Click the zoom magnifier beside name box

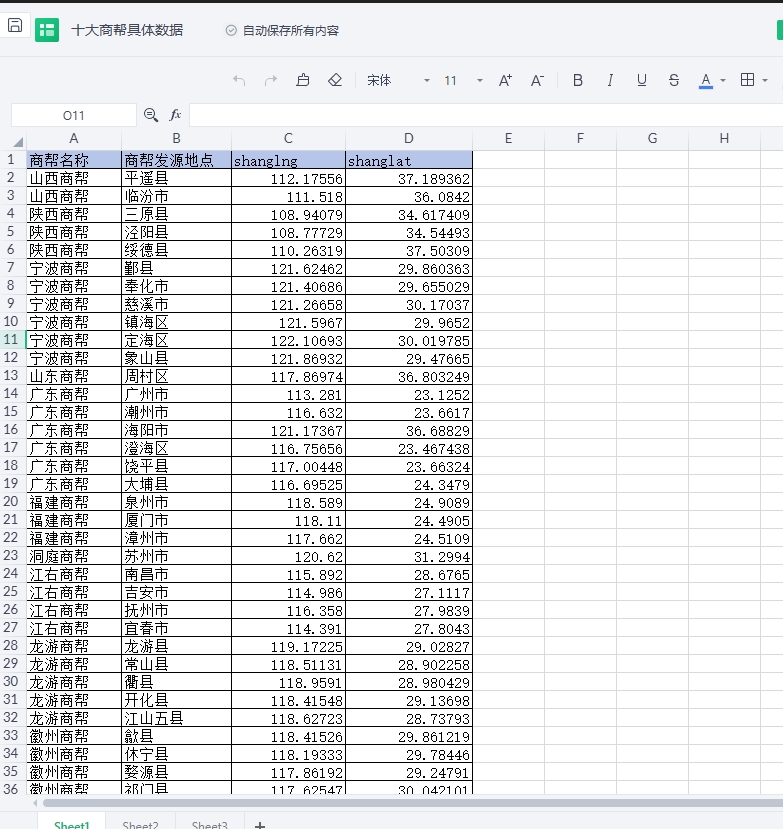tap(151, 115)
